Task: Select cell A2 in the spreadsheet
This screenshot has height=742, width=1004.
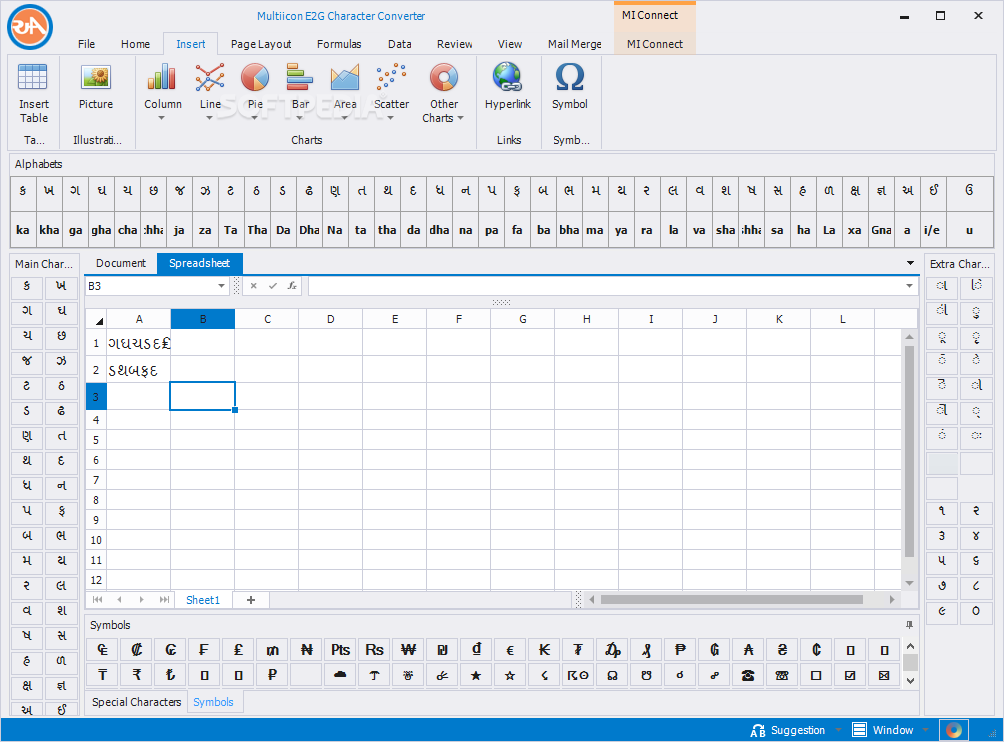Action: (x=138, y=370)
